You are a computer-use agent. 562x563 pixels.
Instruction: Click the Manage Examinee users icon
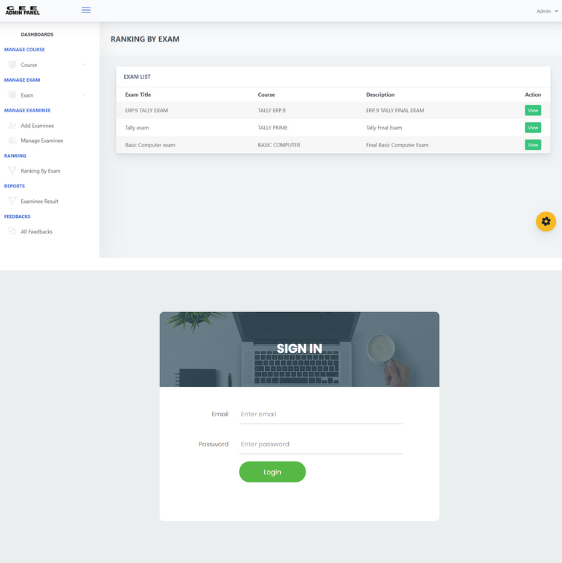12,140
